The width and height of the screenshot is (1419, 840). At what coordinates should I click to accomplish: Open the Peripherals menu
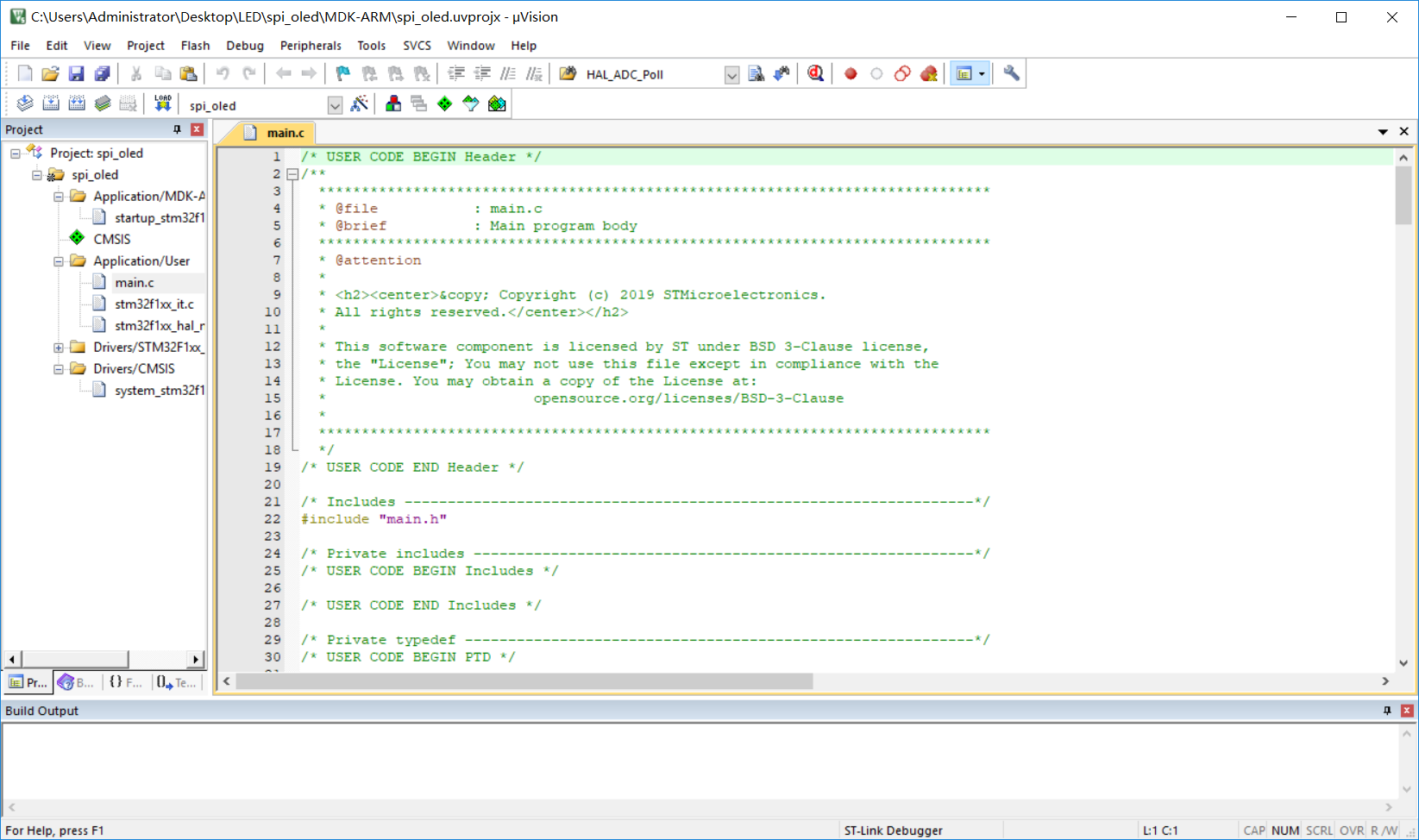(x=311, y=46)
